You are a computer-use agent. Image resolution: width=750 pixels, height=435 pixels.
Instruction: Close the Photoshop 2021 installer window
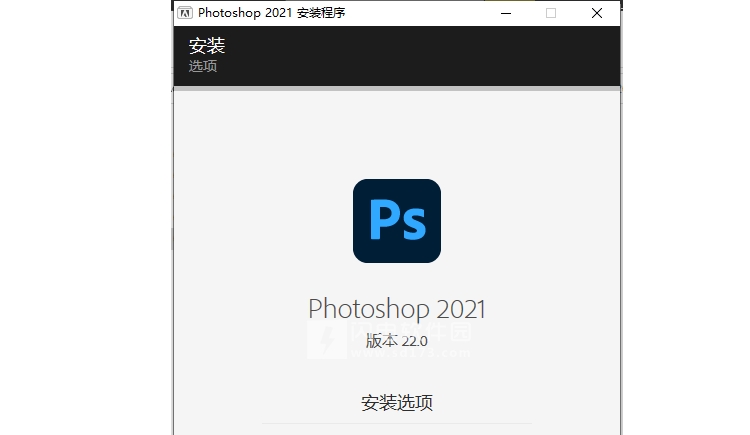tap(597, 13)
